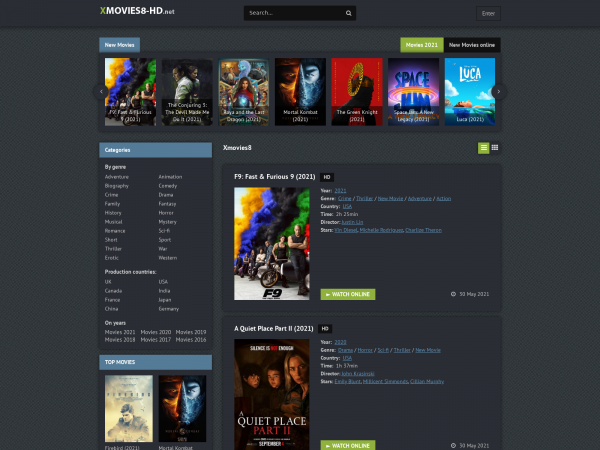The height and width of the screenshot is (450, 600).
Task: Browse Movies 2019 by year
Action: pos(193,331)
